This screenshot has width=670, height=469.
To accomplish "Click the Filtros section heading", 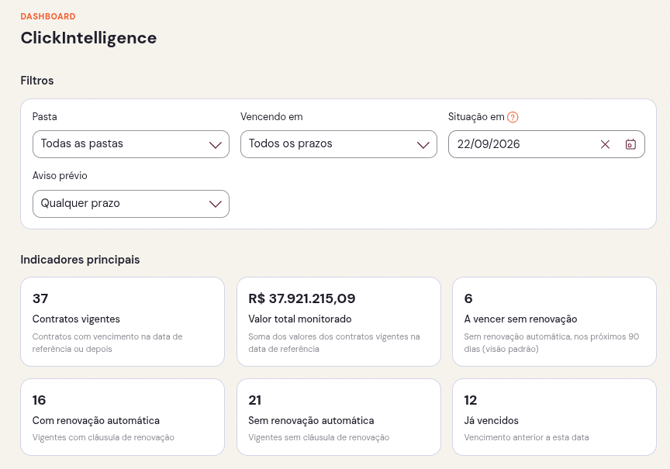I will [x=37, y=80].
